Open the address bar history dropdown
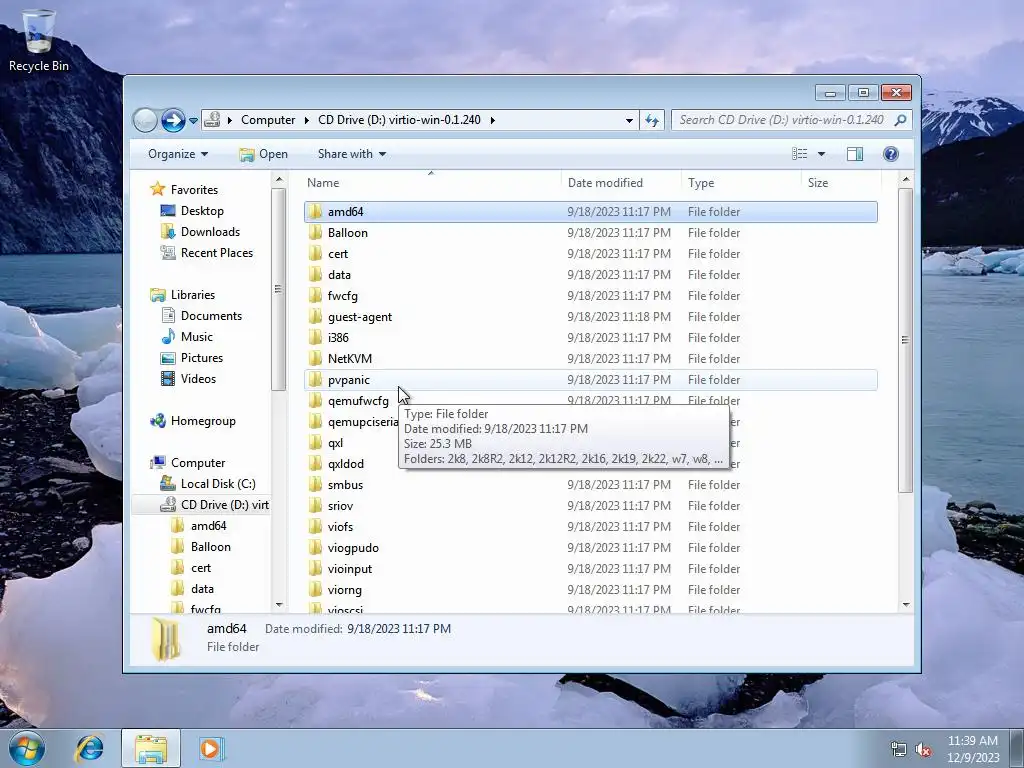The height and width of the screenshot is (768, 1024). [629, 120]
